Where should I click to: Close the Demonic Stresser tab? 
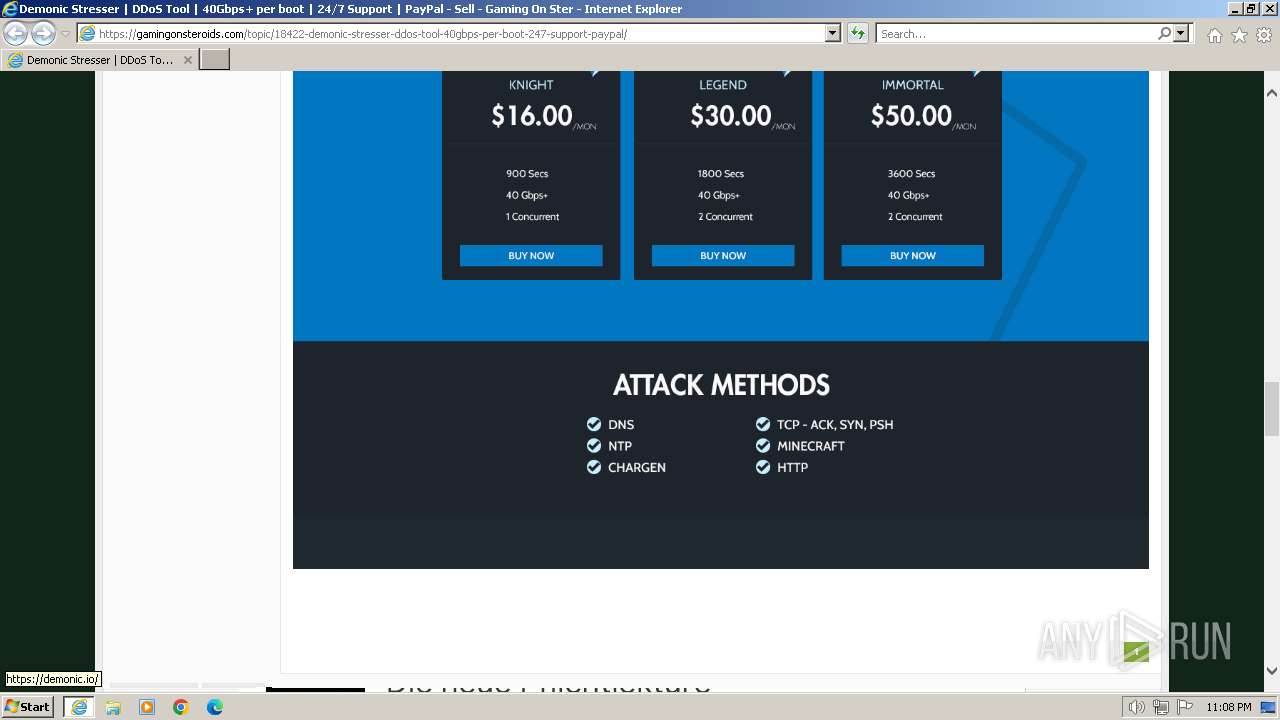[187, 60]
